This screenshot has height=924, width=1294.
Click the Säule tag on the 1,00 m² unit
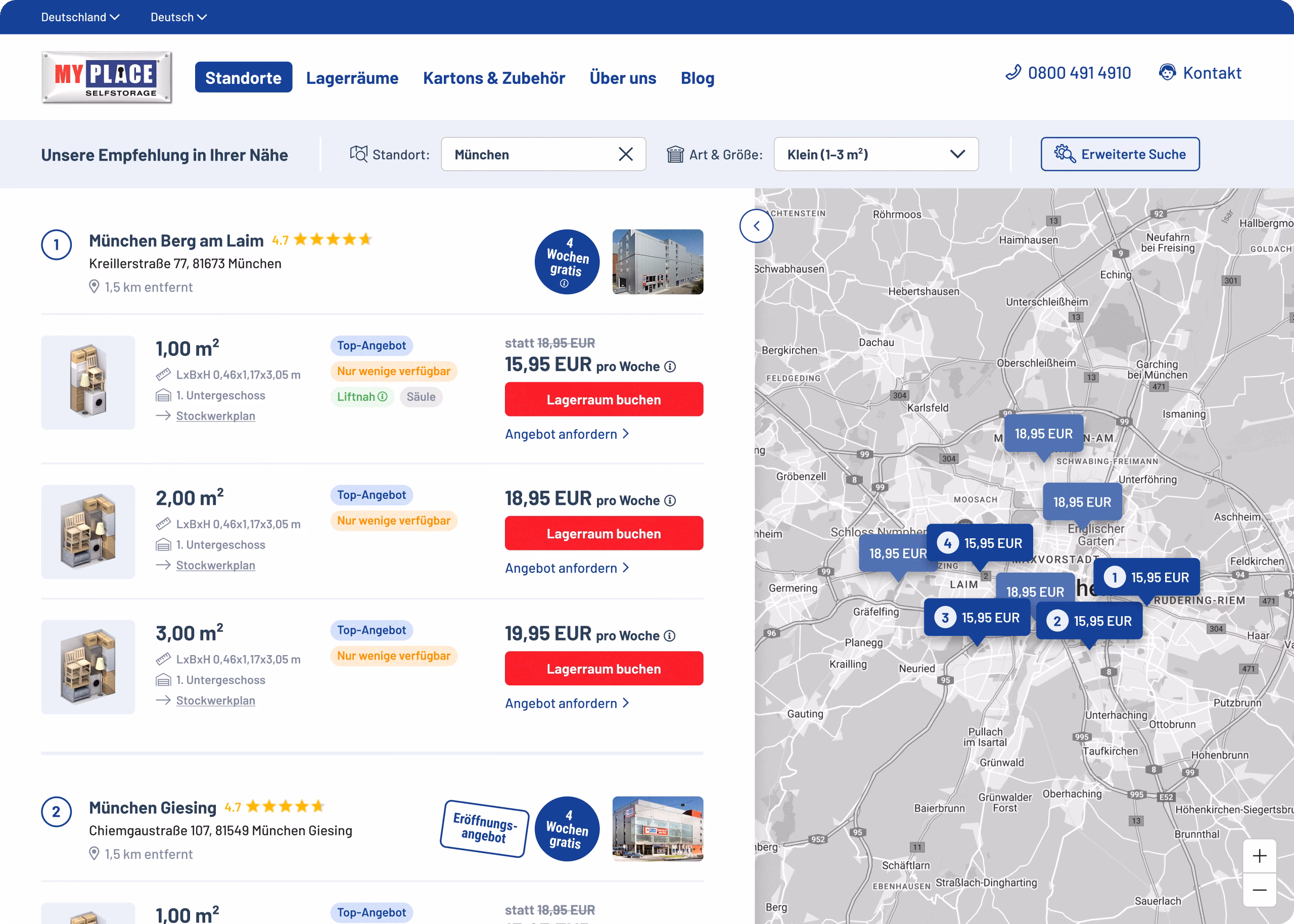pos(421,397)
